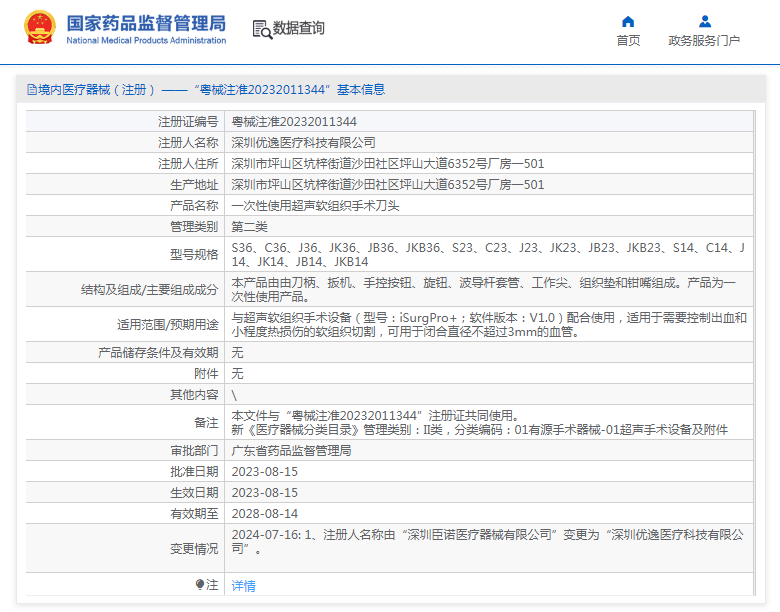Click the 批准日期 value 2023-08-15
This screenshot has height=612, width=780.
click(265, 471)
